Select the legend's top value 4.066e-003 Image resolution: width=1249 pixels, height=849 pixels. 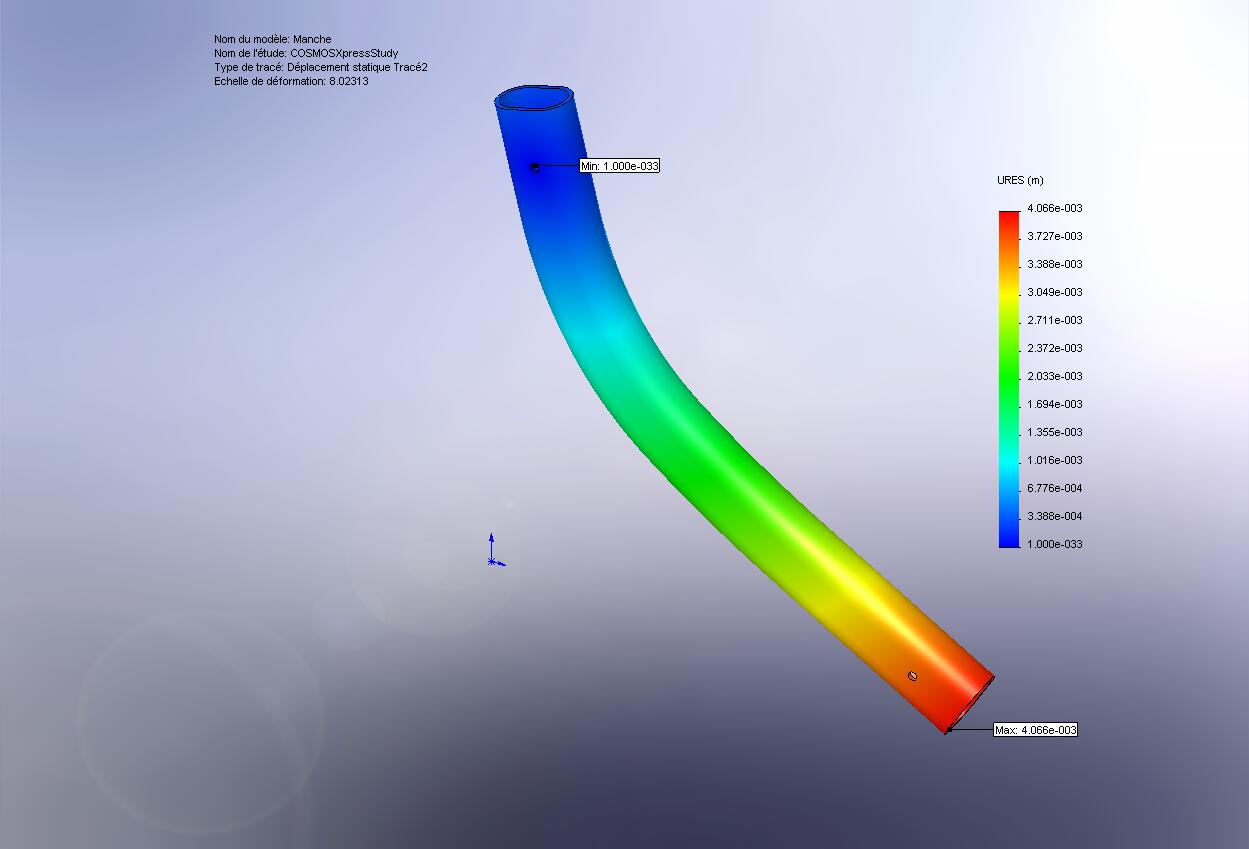pyautogui.click(x=1055, y=208)
